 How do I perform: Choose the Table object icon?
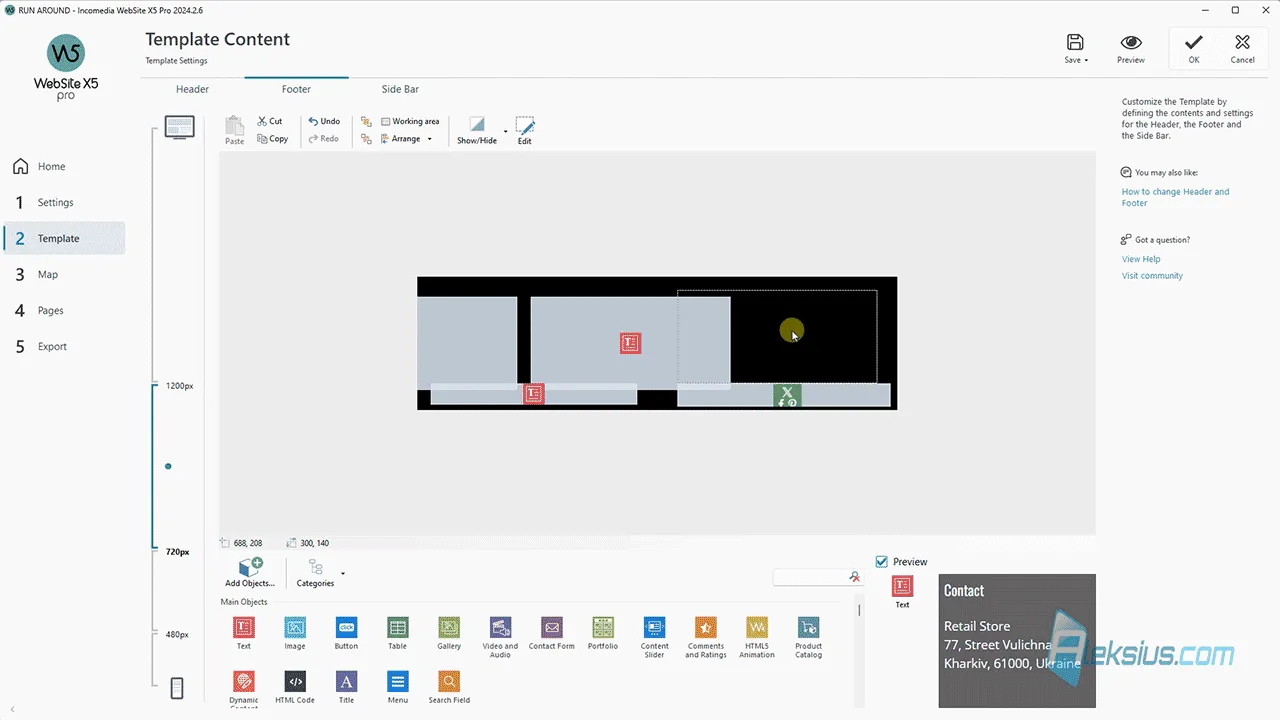pyautogui.click(x=397, y=632)
